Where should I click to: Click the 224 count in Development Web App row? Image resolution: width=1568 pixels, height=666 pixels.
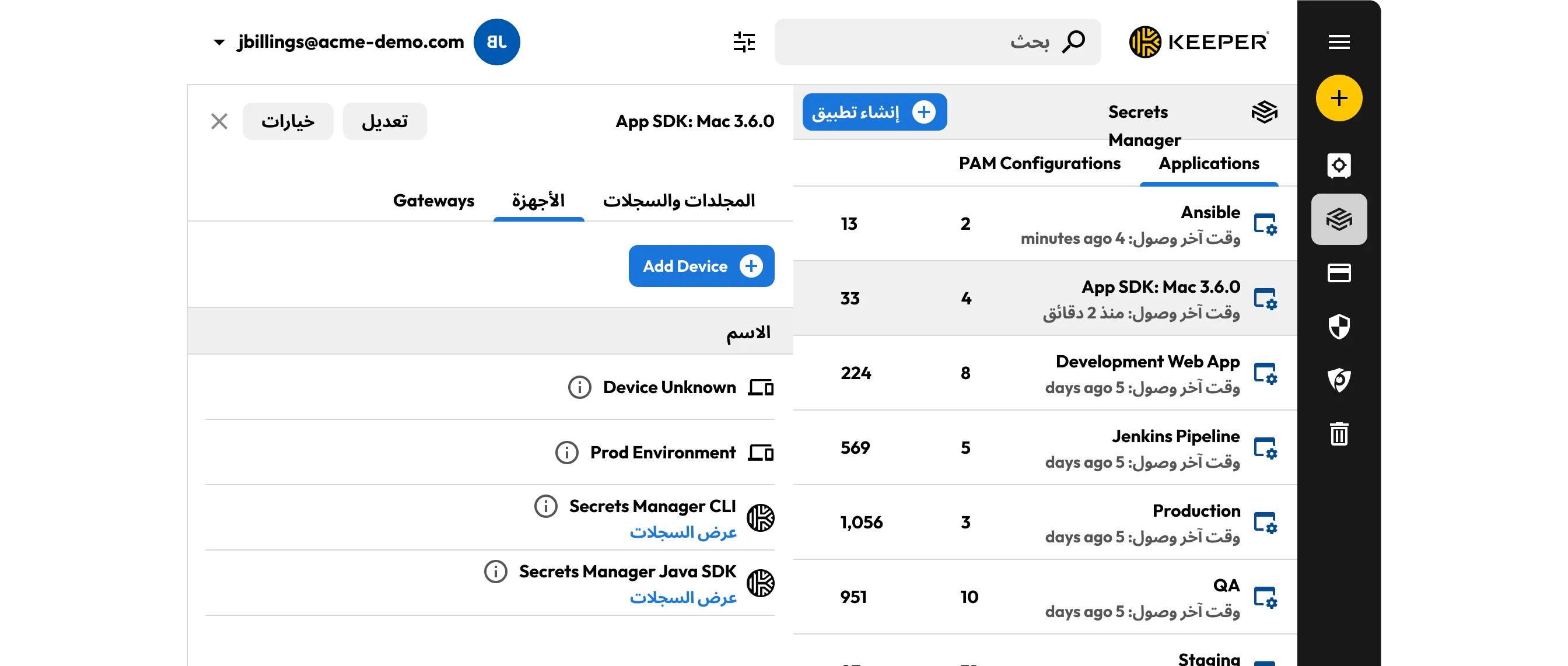pos(855,373)
